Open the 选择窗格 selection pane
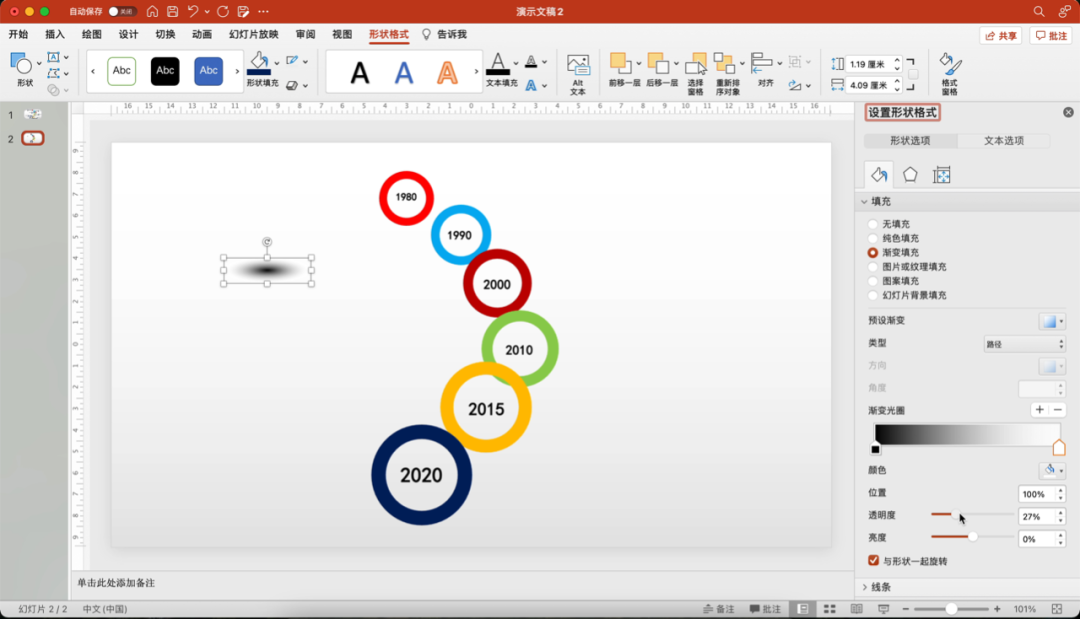The height and width of the screenshot is (619, 1080). click(x=696, y=73)
